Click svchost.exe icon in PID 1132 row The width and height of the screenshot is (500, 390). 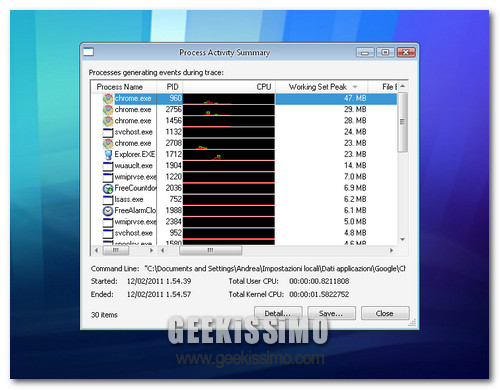[x=108, y=132]
